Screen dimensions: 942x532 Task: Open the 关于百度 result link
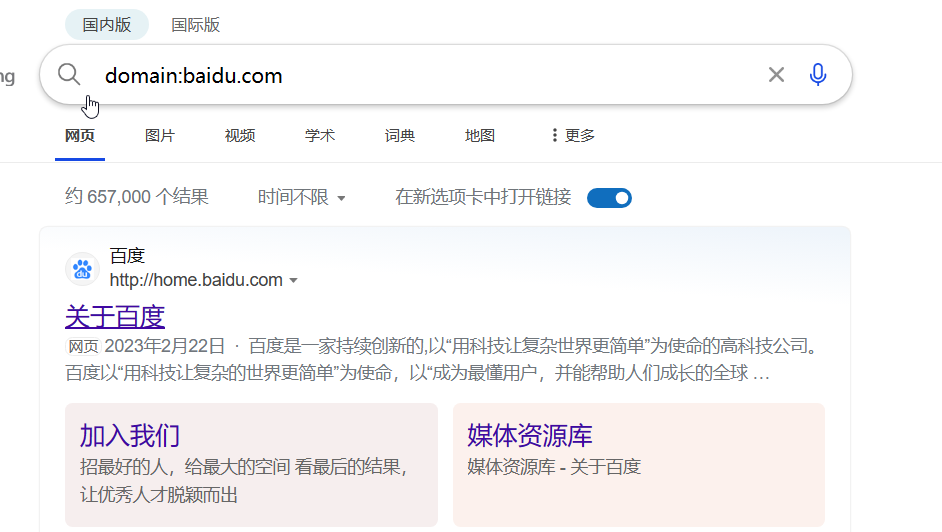coord(115,316)
